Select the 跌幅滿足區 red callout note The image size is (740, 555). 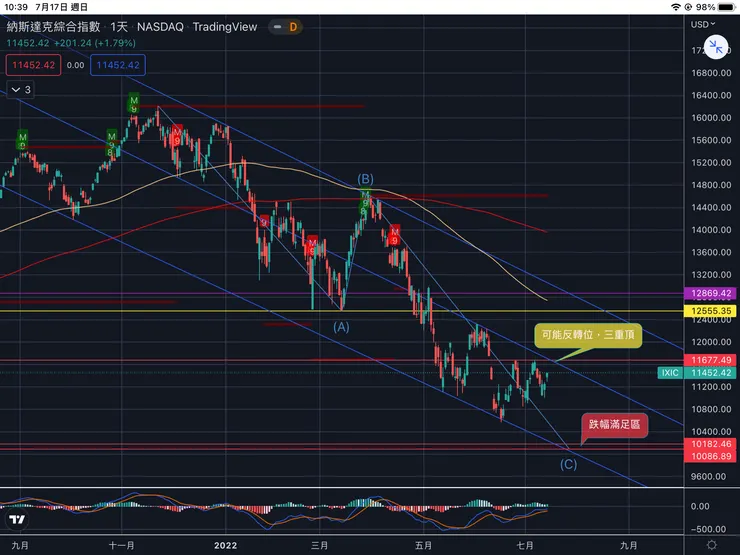614,425
